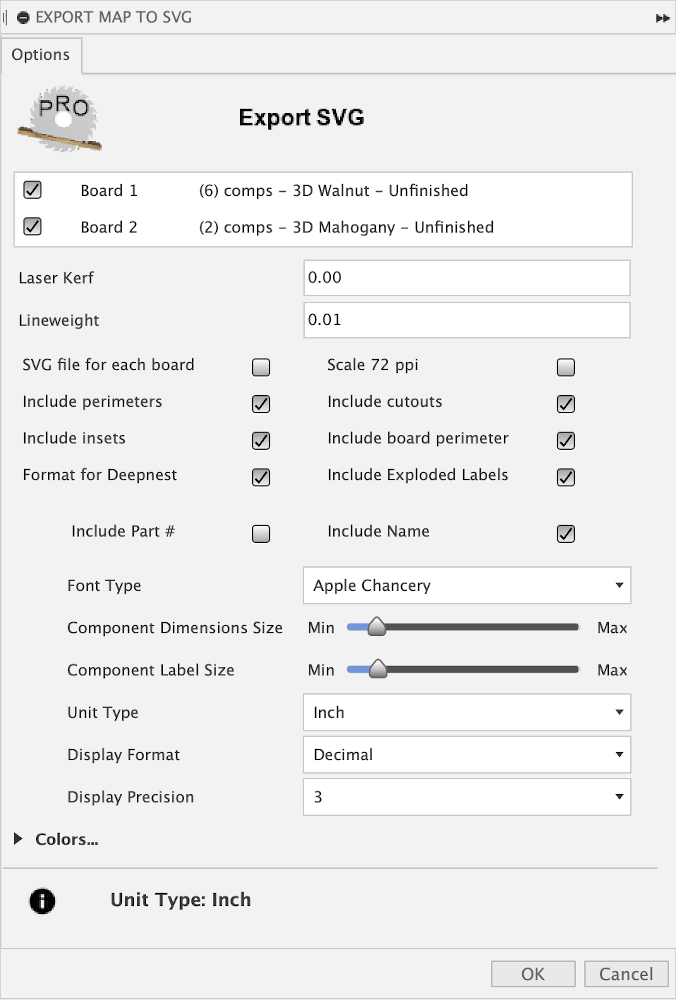The width and height of the screenshot is (676, 1000).
Task: Collapse the Export Map to SVG panel icon
Action: pyautogui.click(x=23, y=18)
